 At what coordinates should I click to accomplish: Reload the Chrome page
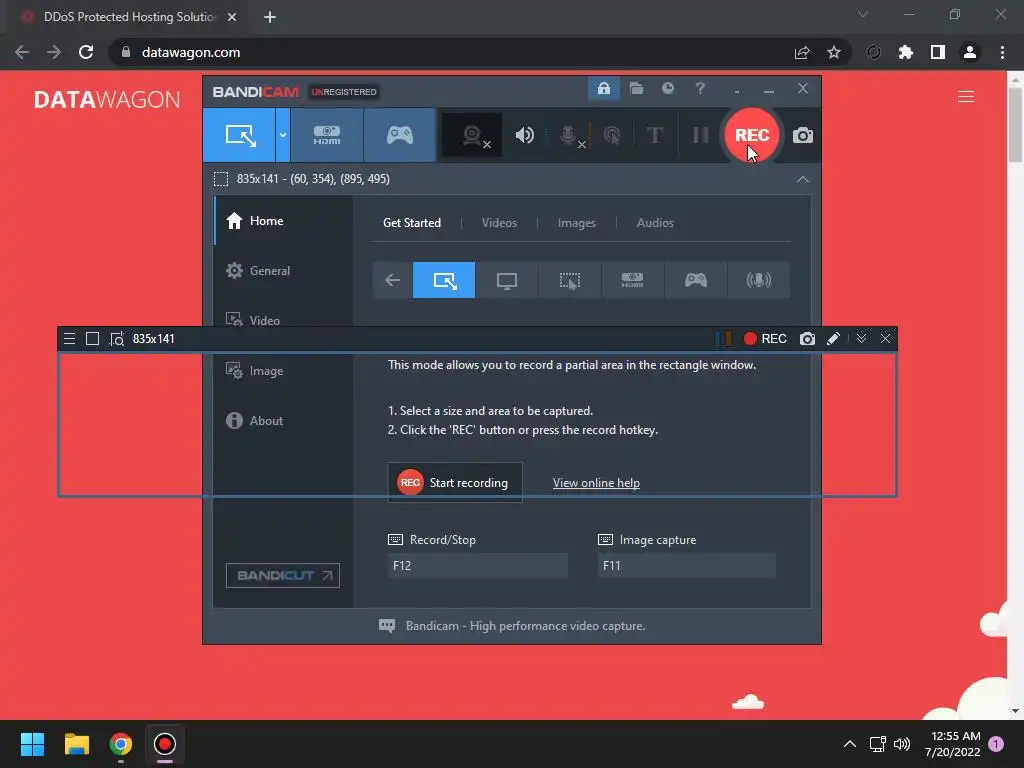[86, 52]
